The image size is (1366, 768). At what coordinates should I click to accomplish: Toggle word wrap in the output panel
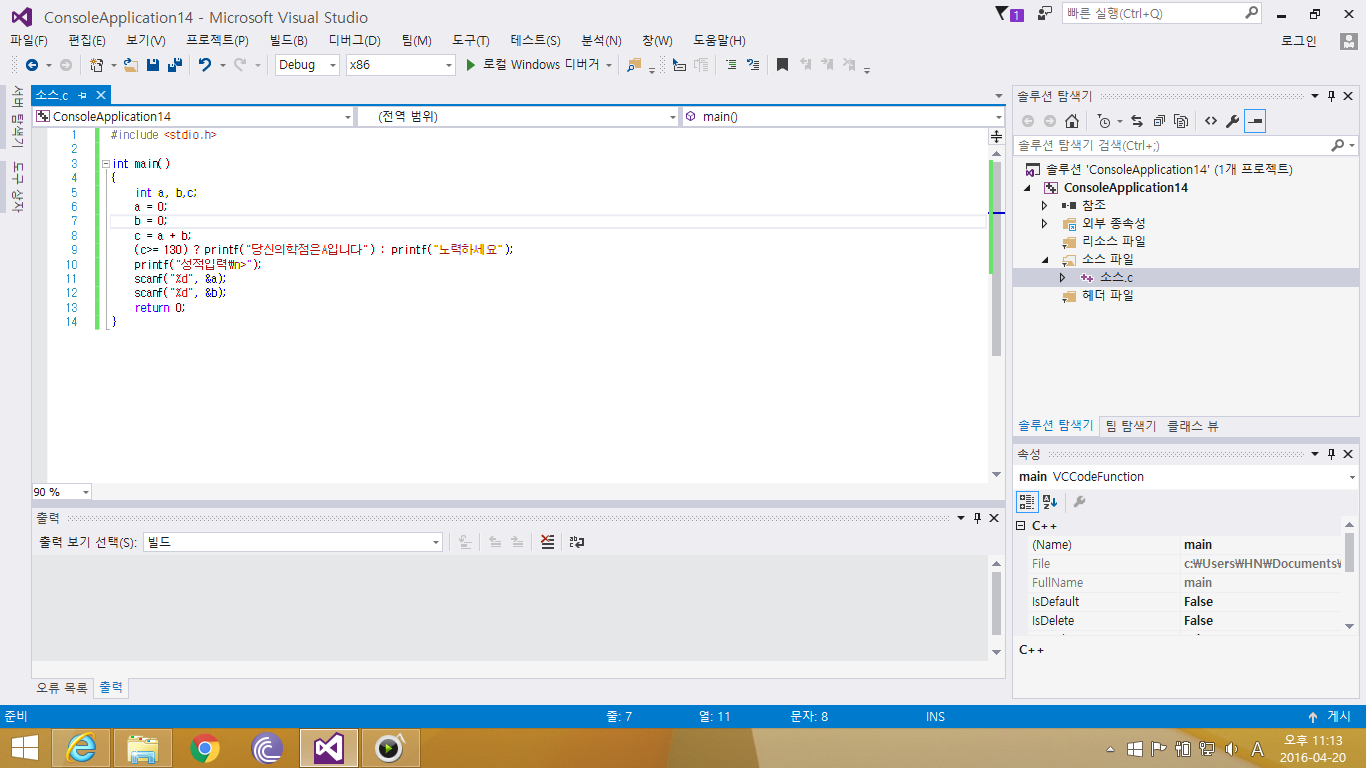[x=577, y=542]
